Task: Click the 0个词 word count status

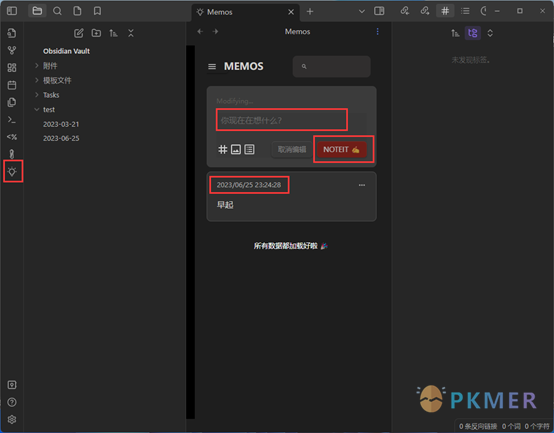Action: coord(511,427)
